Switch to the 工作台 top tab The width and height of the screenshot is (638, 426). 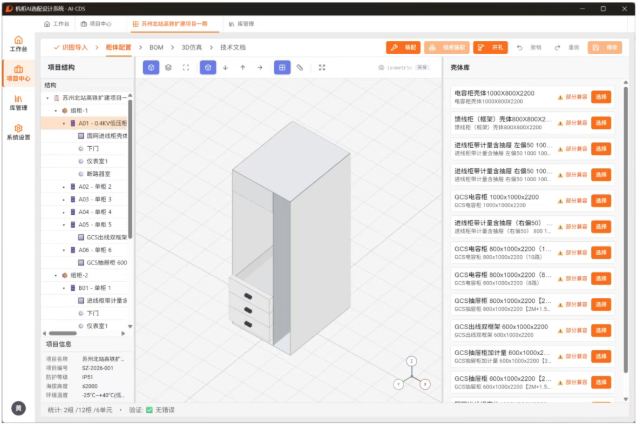click(x=57, y=24)
